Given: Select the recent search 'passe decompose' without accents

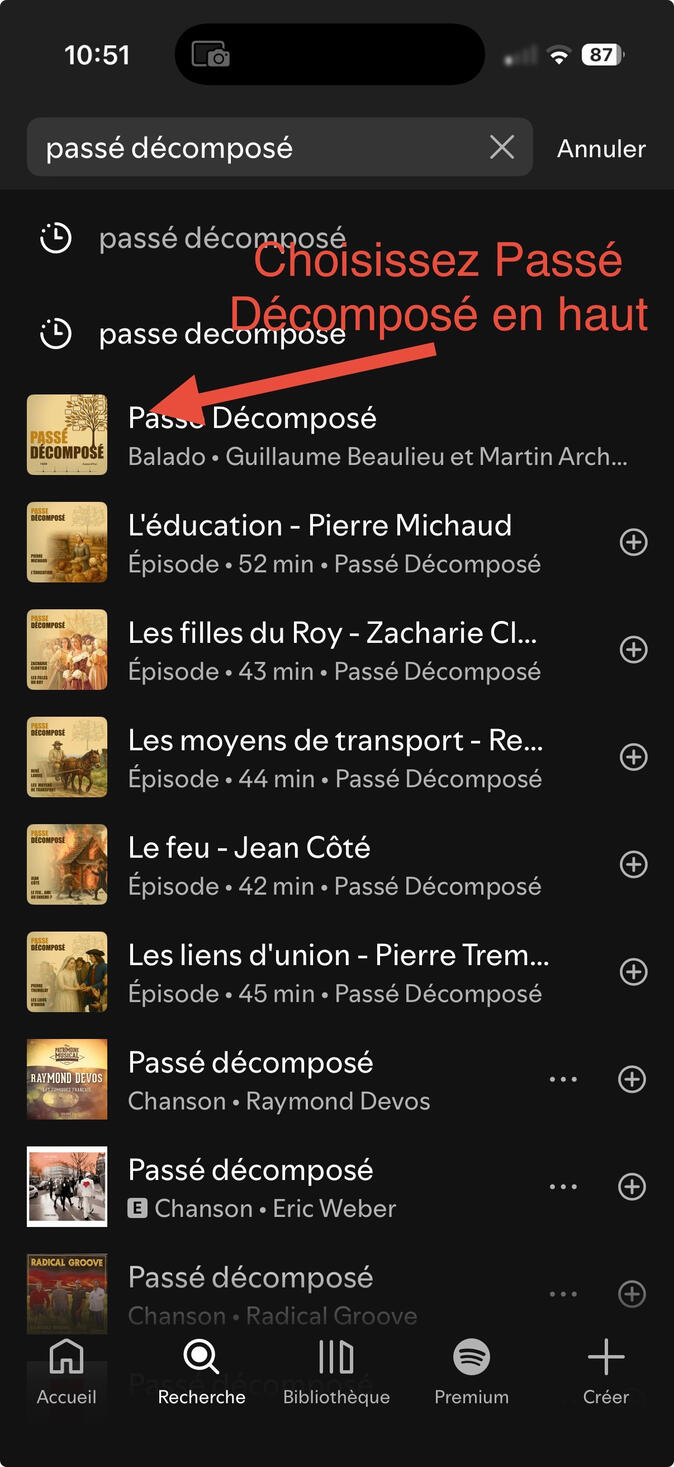Looking at the screenshot, I should (x=222, y=334).
